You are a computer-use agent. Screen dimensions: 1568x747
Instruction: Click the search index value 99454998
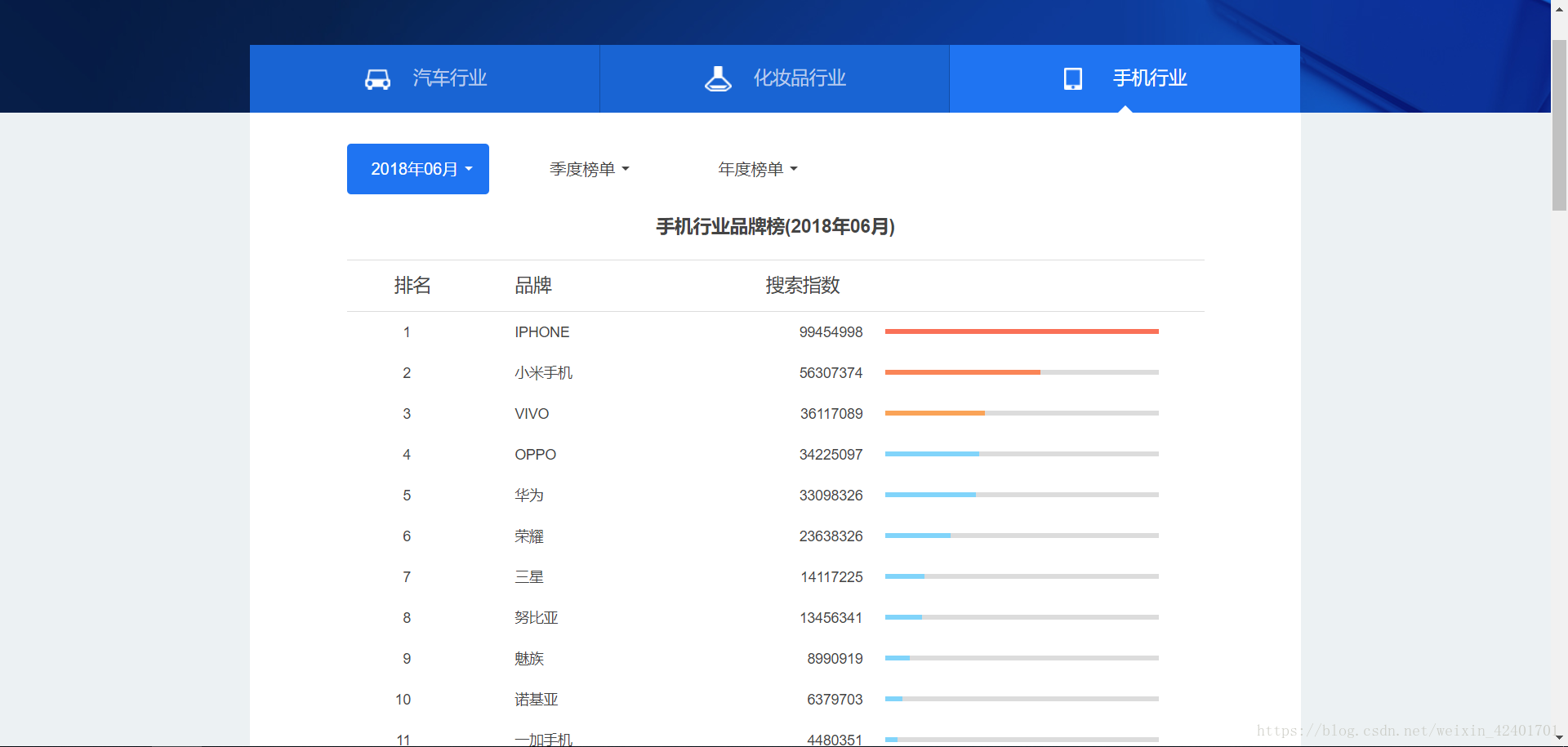point(831,332)
